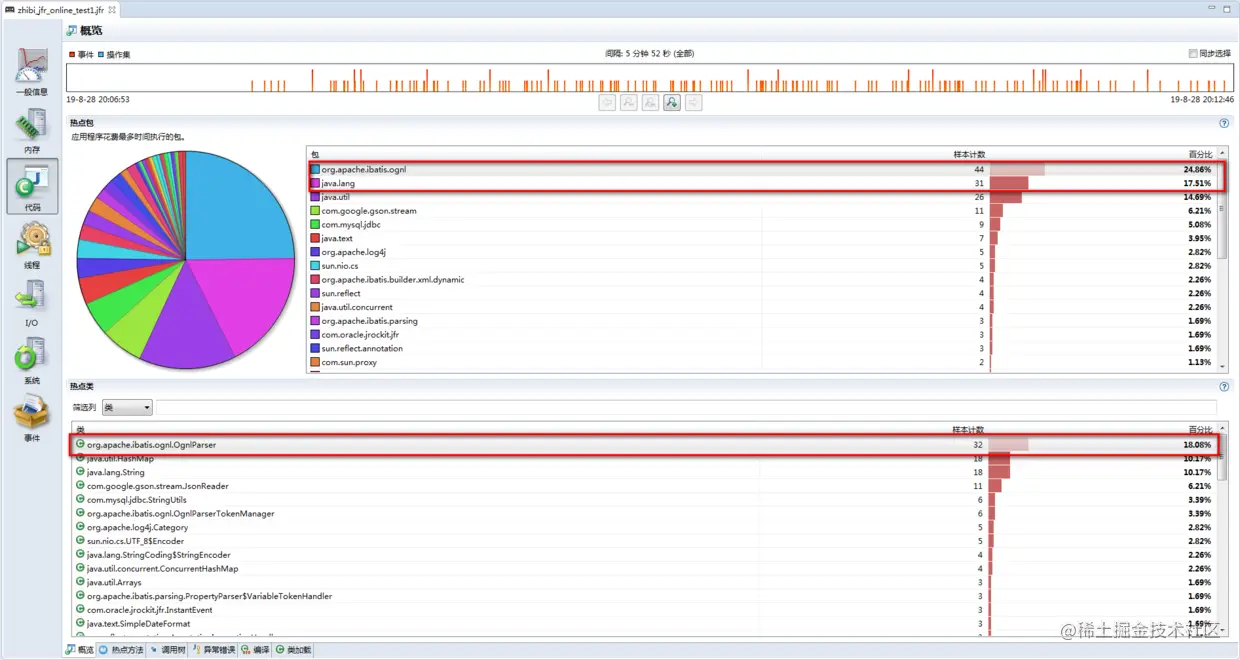The width and height of the screenshot is (1240, 660).
Task: Select the java.lang.String class row
Action: (x=645, y=472)
